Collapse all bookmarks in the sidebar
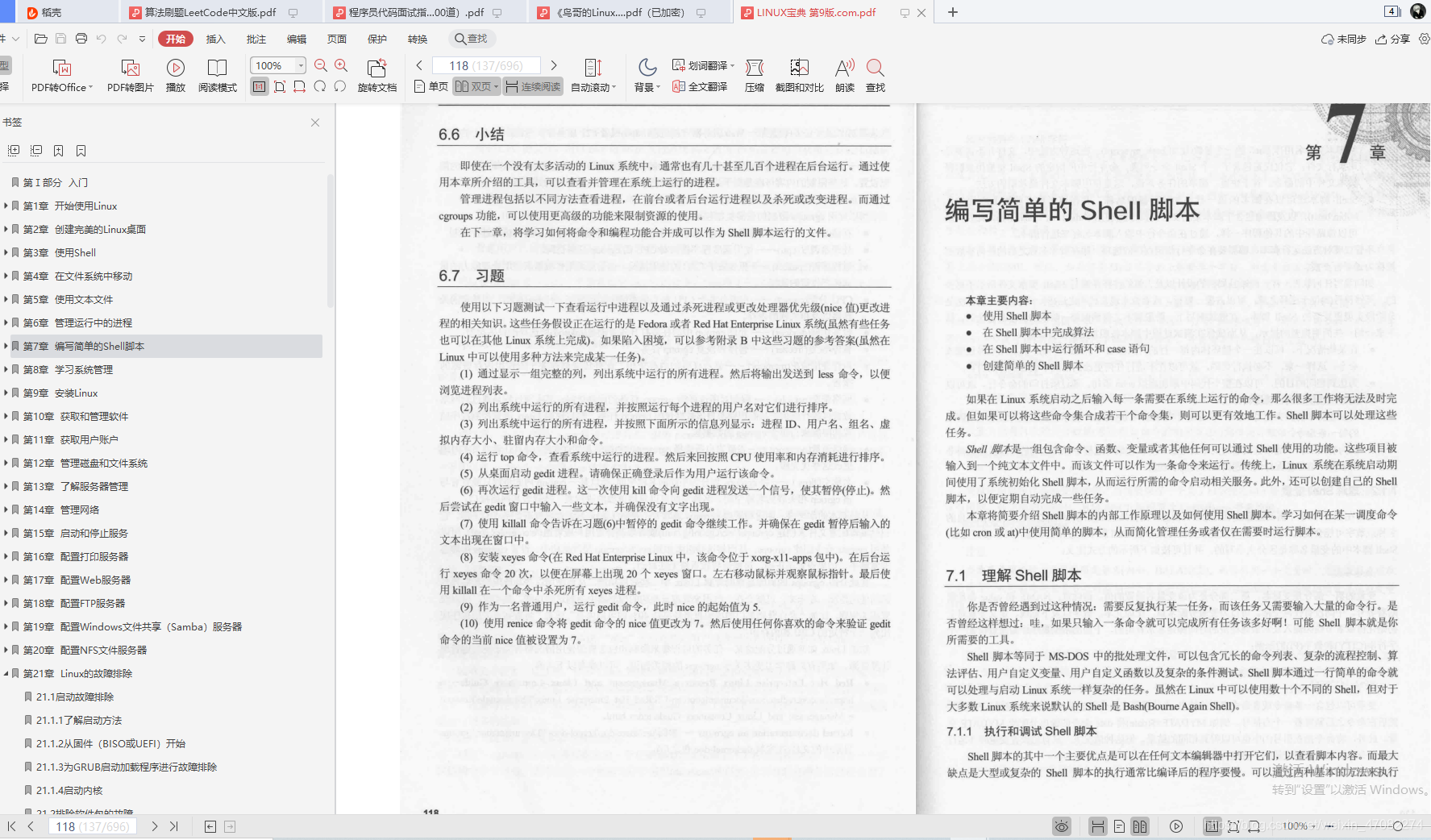 [x=36, y=151]
